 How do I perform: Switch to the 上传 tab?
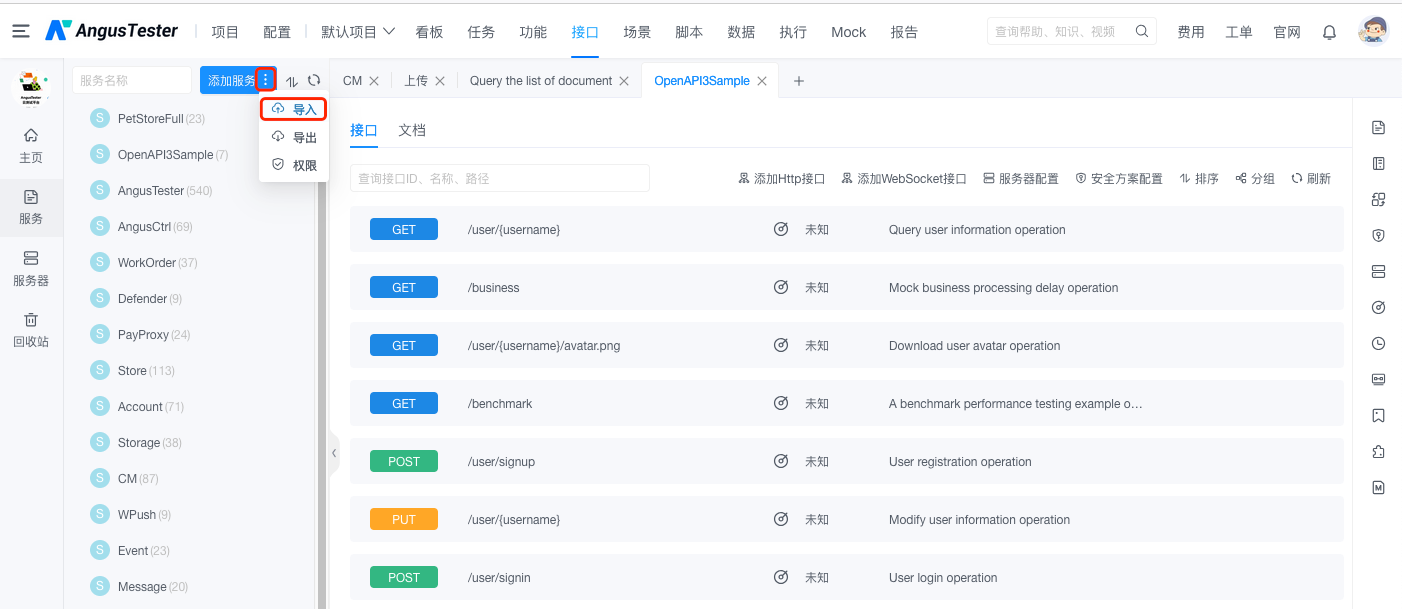pos(416,81)
